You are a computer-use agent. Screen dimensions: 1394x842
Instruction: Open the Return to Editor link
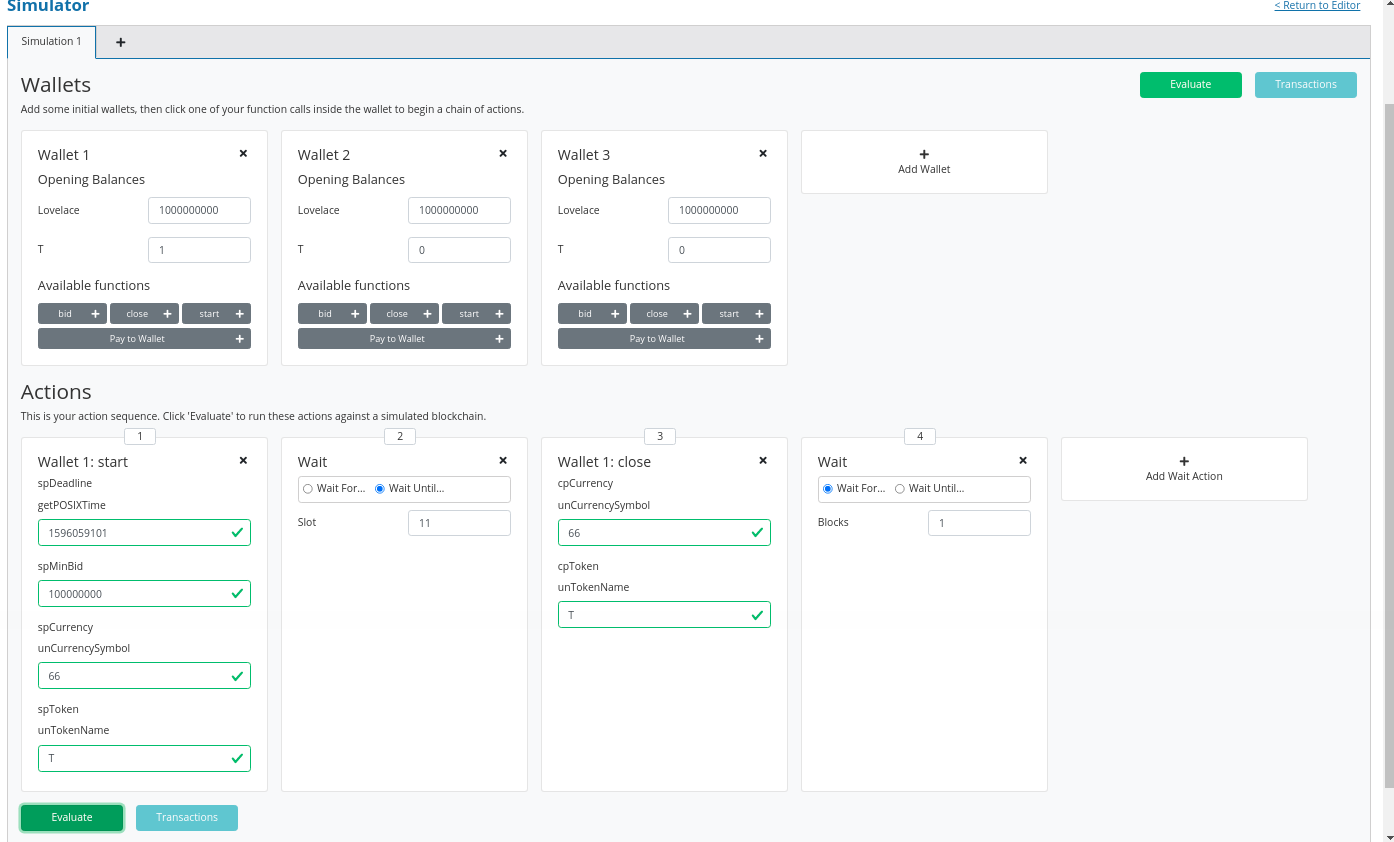point(1316,6)
